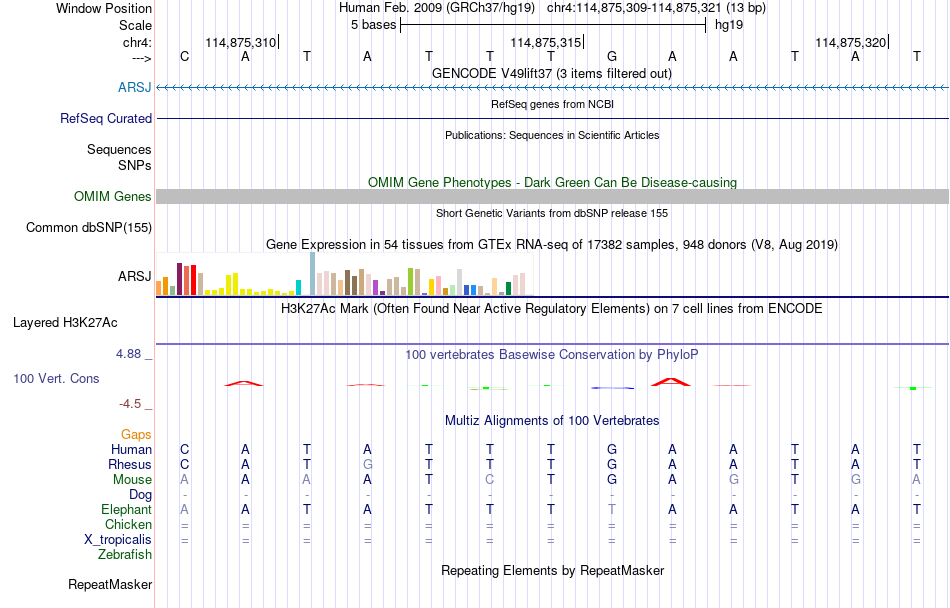950x608 pixels.
Task: Click the 114,875,315 ruler position
Action: (545, 42)
